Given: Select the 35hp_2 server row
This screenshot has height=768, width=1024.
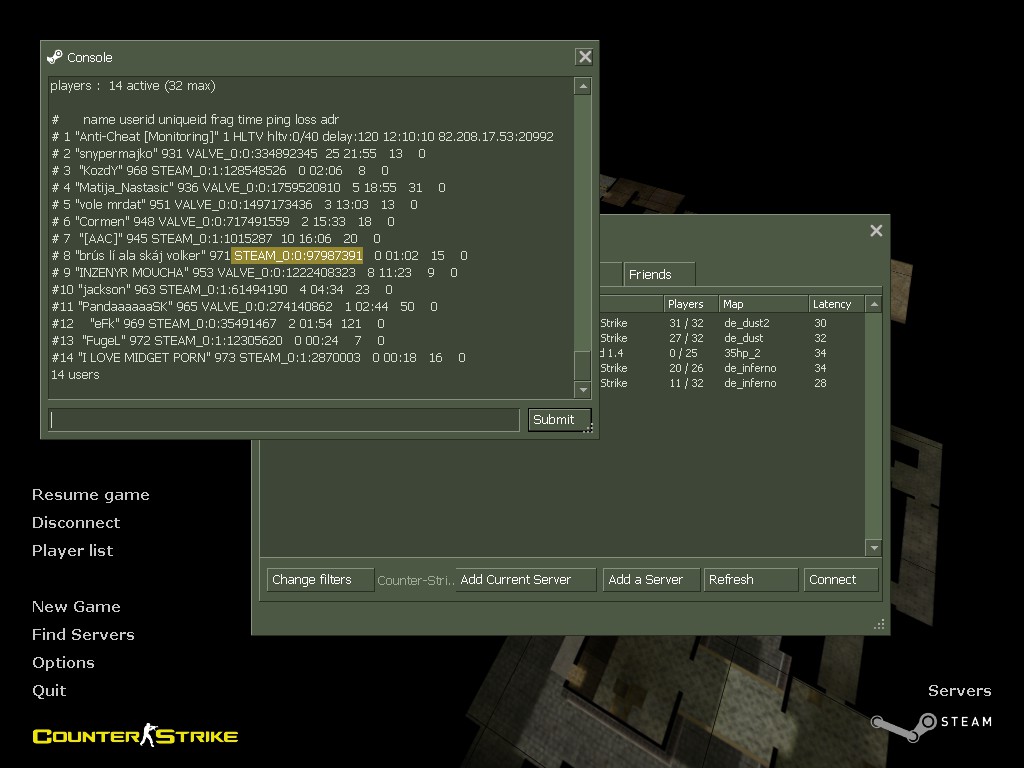Looking at the screenshot, I should coord(732,353).
